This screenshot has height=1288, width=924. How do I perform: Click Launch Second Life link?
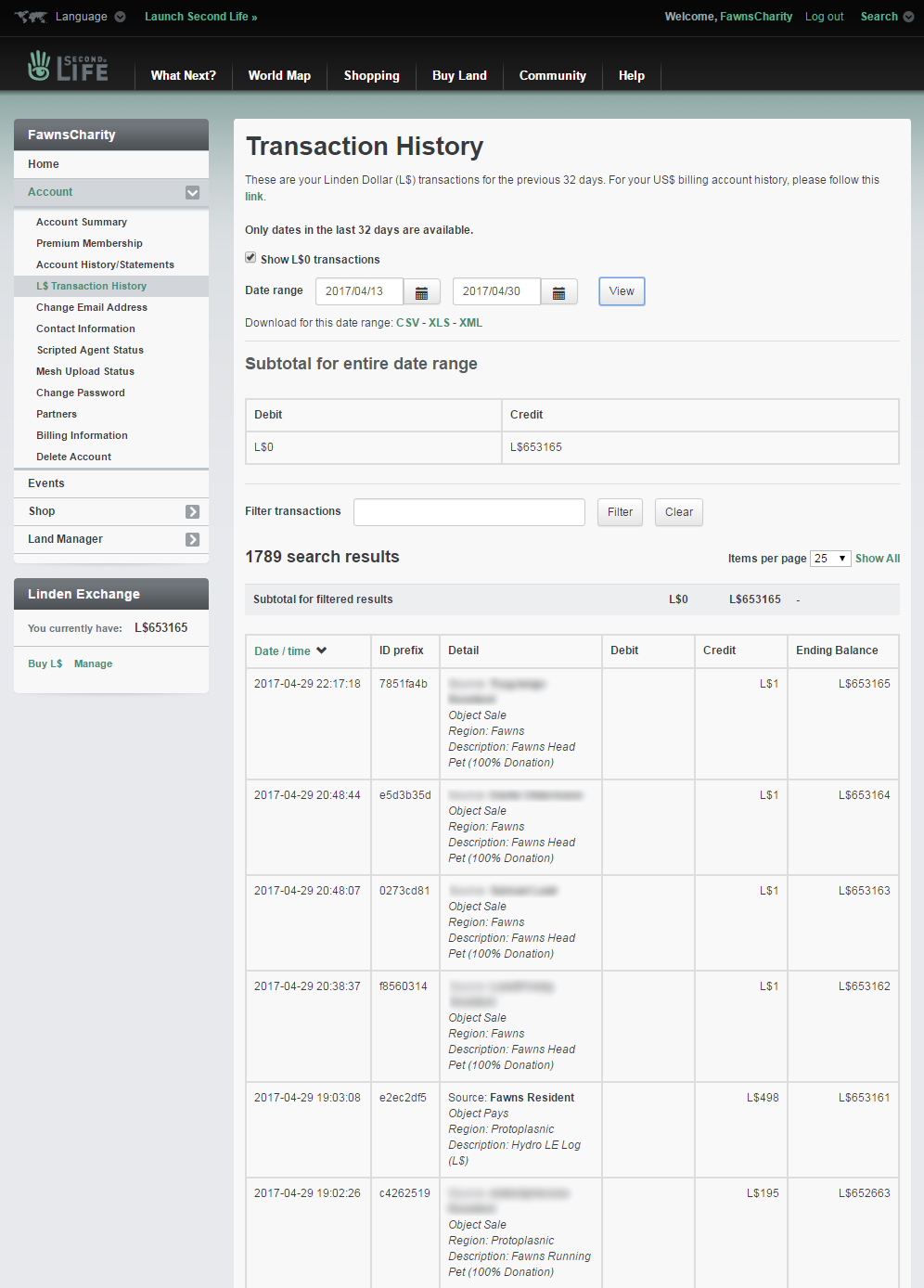tap(201, 17)
